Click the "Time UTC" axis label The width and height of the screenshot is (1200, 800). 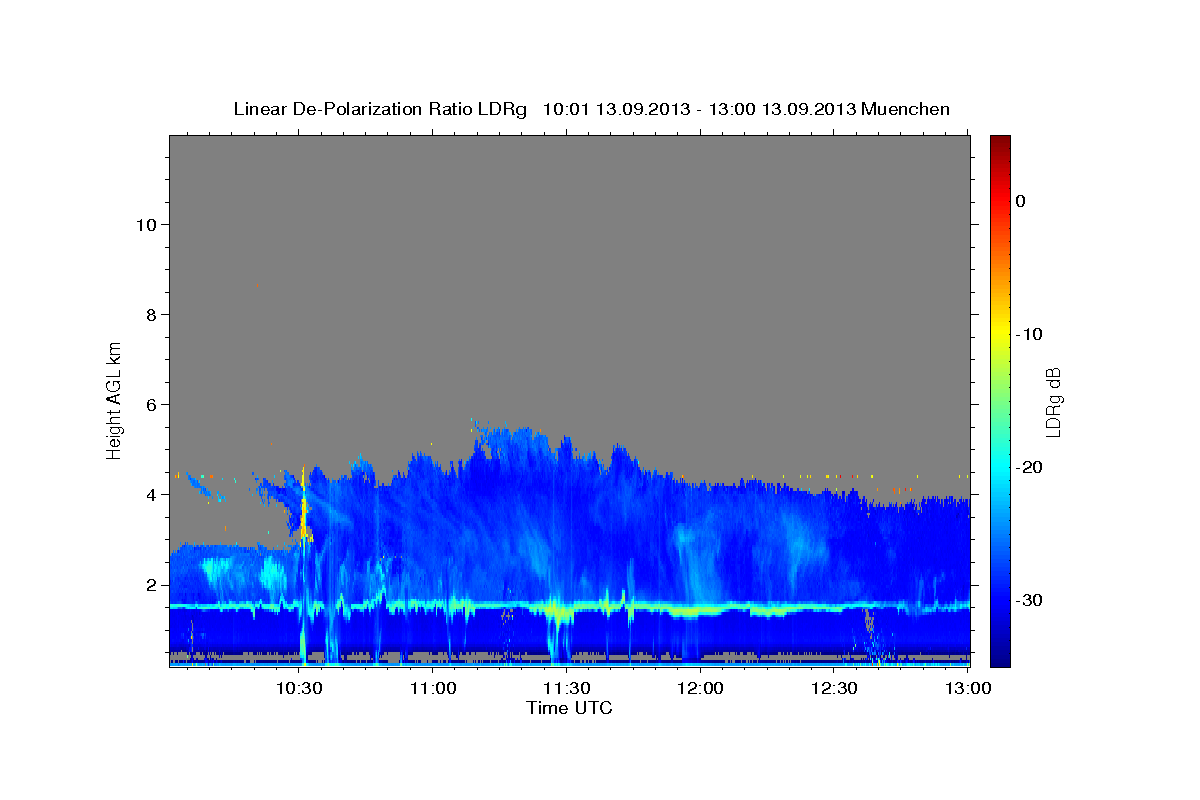click(x=569, y=708)
